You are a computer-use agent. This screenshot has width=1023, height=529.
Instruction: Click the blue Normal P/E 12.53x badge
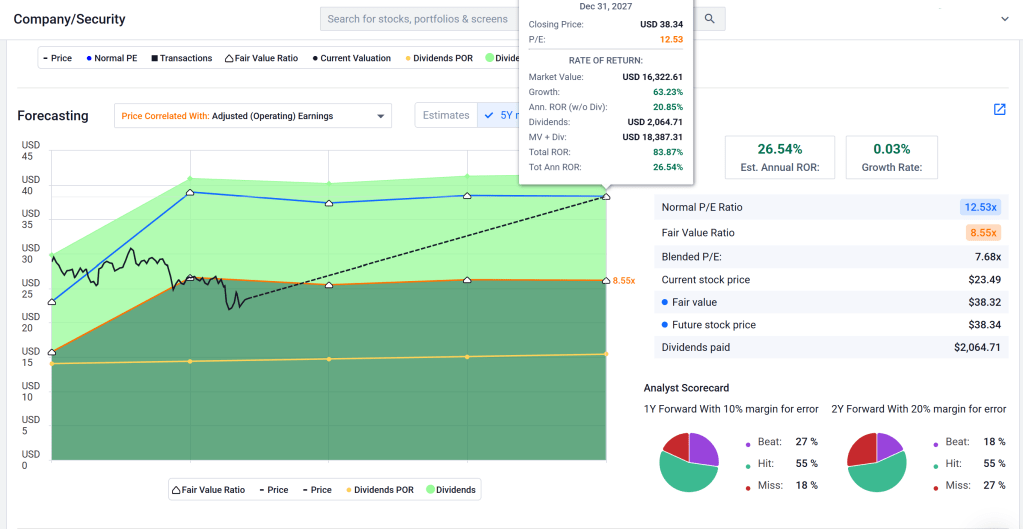[x=980, y=207]
